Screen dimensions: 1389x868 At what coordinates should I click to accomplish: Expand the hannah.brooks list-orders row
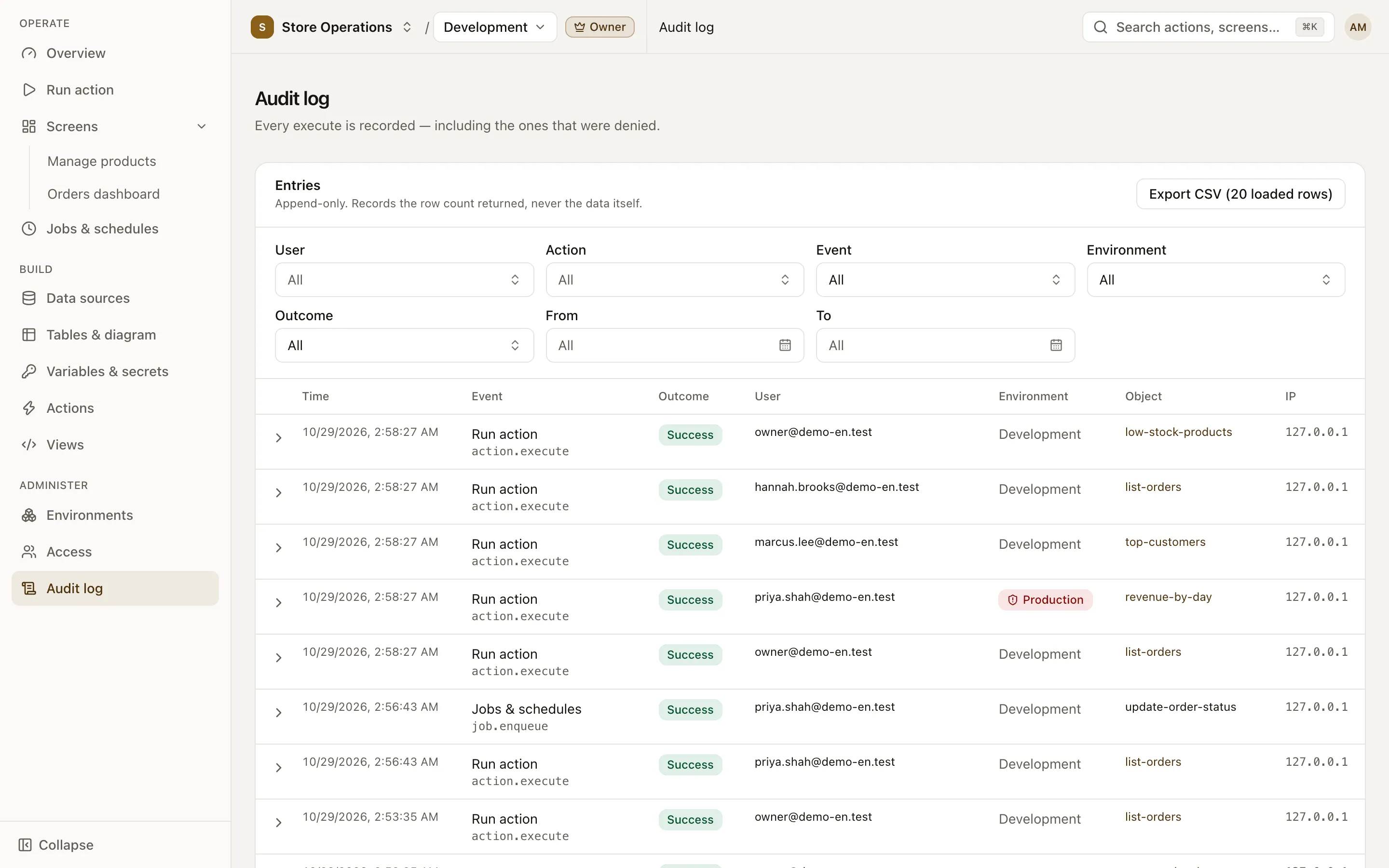click(278, 493)
